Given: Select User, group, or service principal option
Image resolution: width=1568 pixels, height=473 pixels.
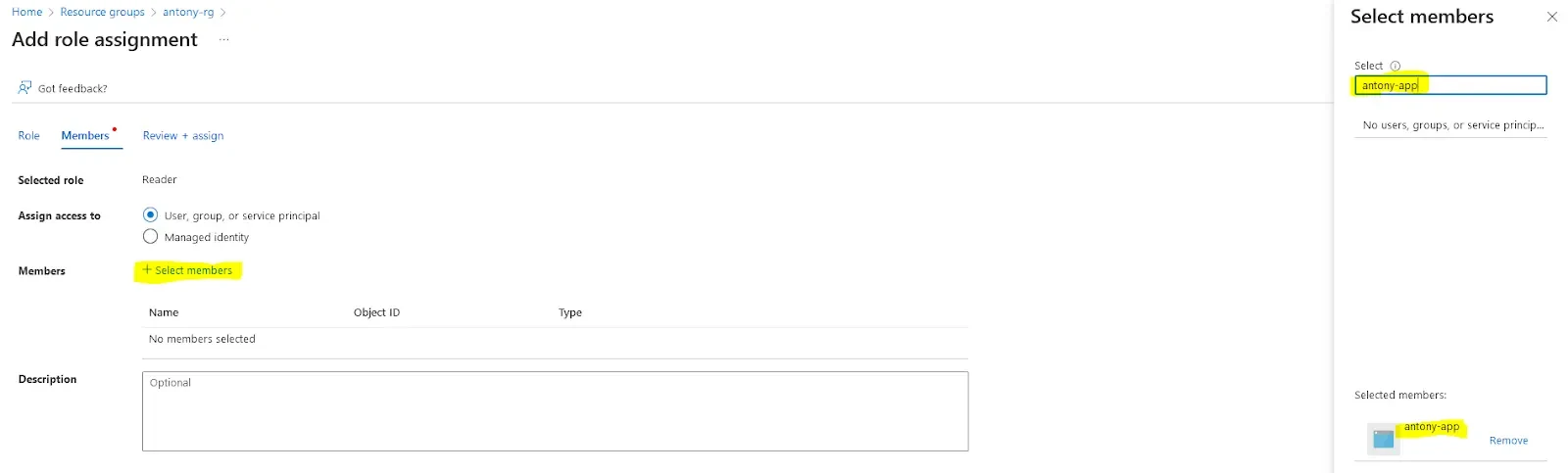Looking at the screenshot, I should [150, 214].
